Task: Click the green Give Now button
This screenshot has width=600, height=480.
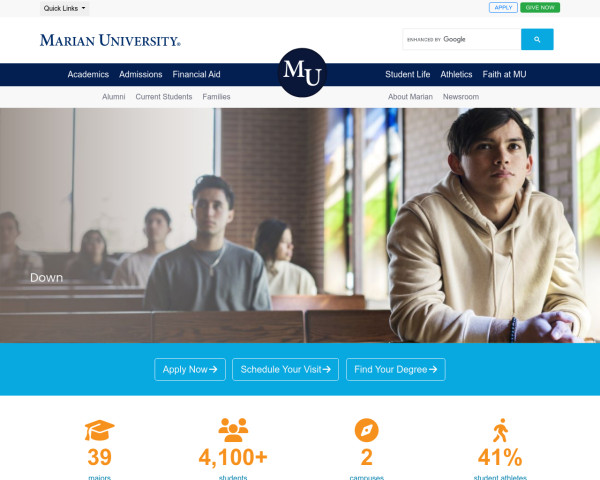Action: click(540, 8)
